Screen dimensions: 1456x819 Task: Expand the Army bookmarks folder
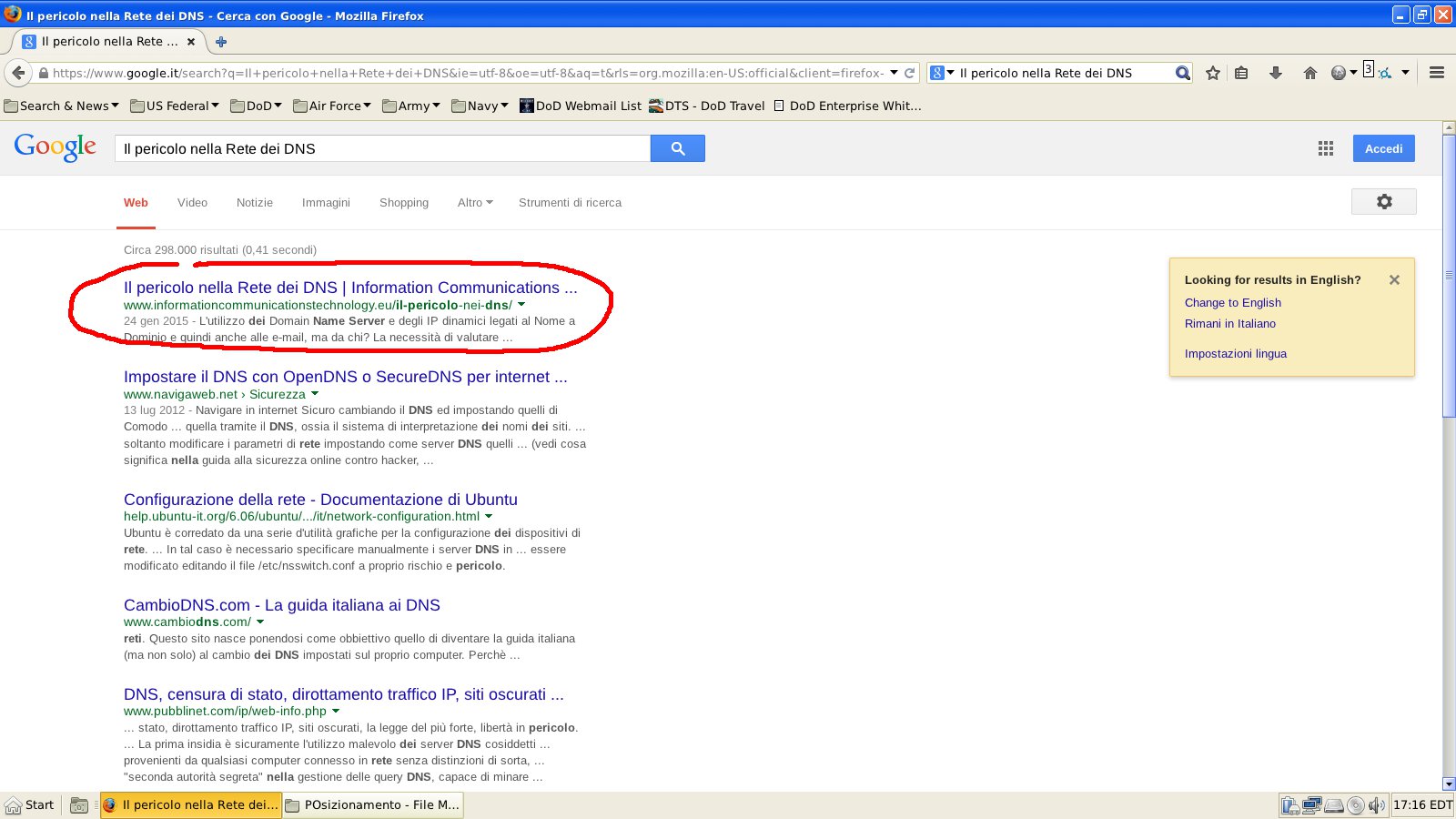tap(411, 106)
